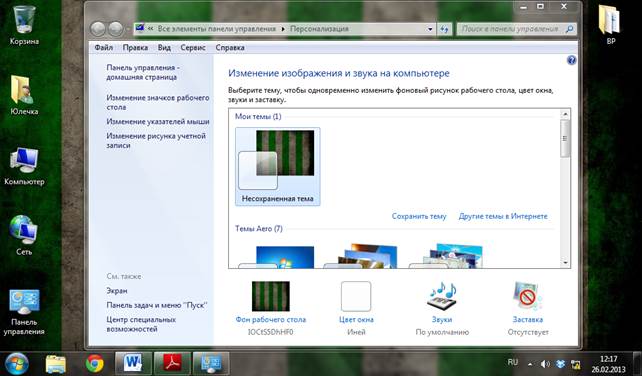The height and width of the screenshot is (376, 642).
Task: Switch to Adobe Reader in taskbar
Action: click(172, 363)
